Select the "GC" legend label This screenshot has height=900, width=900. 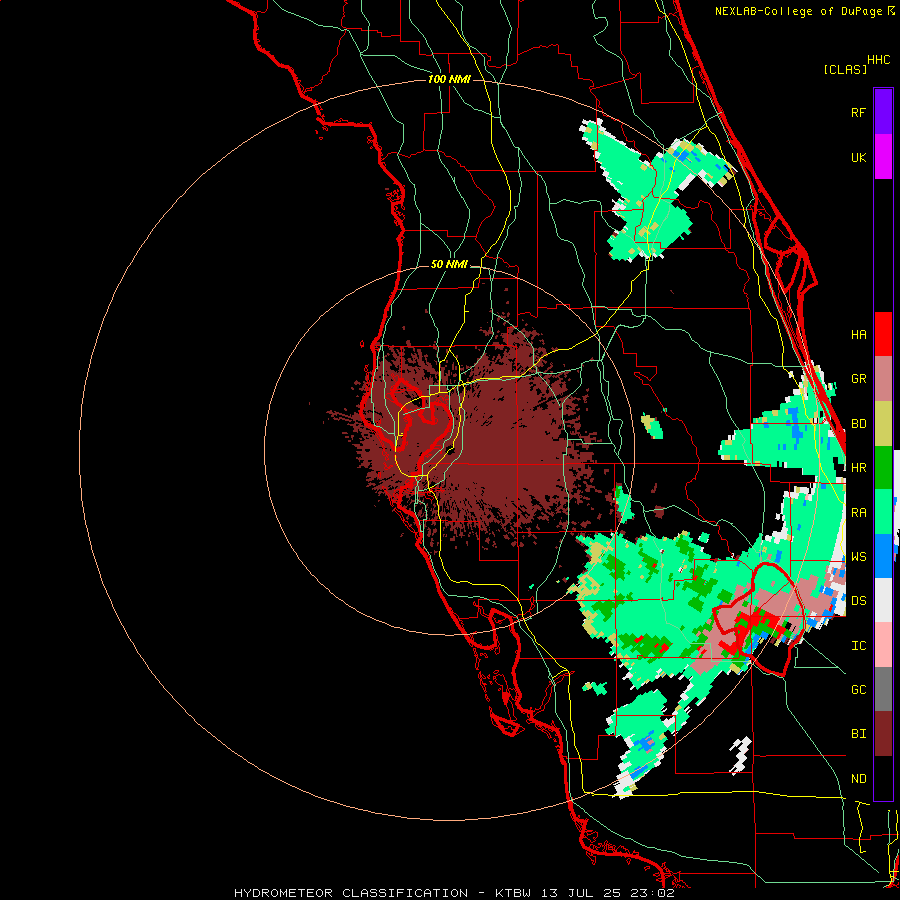tap(858, 690)
